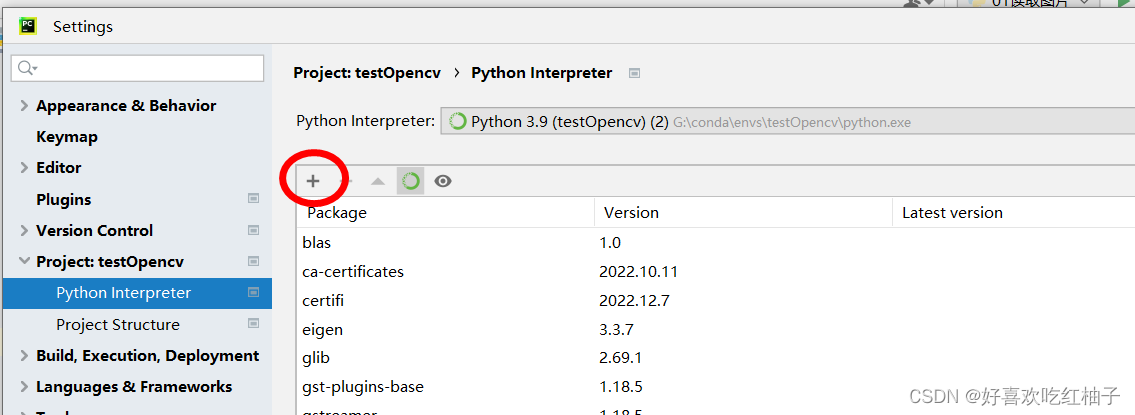Click version 2.69.1 cell
1135x415 pixels.
[620, 358]
